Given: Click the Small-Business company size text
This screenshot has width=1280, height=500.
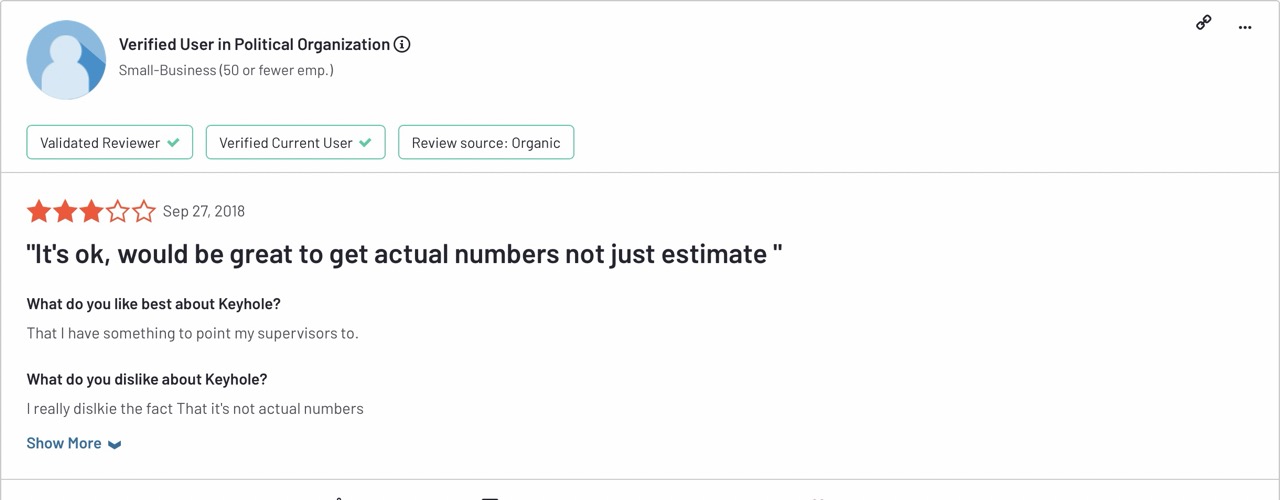Looking at the screenshot, I should pyautogui.click(x=226, y=70).
